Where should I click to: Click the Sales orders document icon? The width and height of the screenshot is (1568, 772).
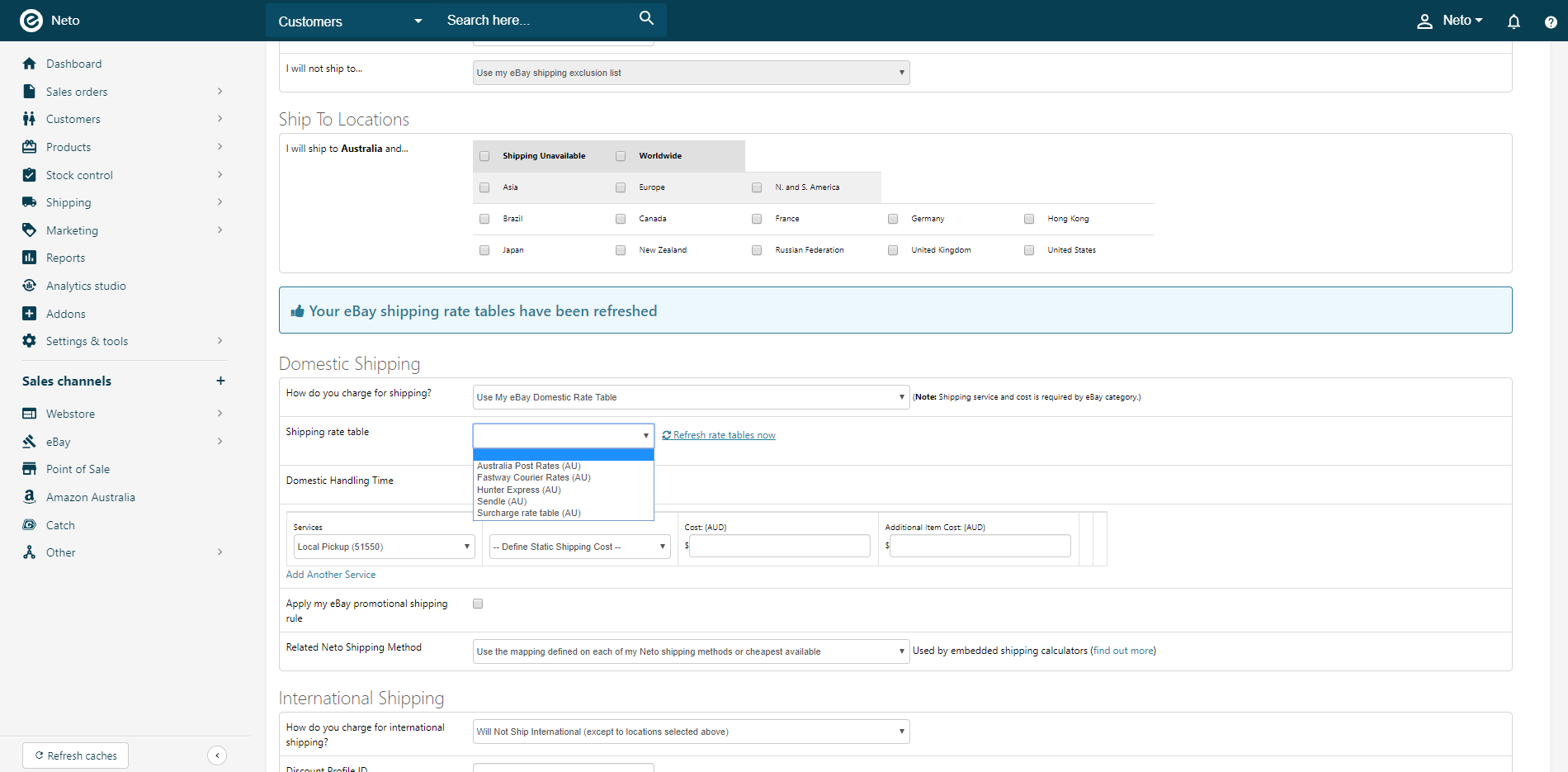pyautogui.click(x=30, y=92)
